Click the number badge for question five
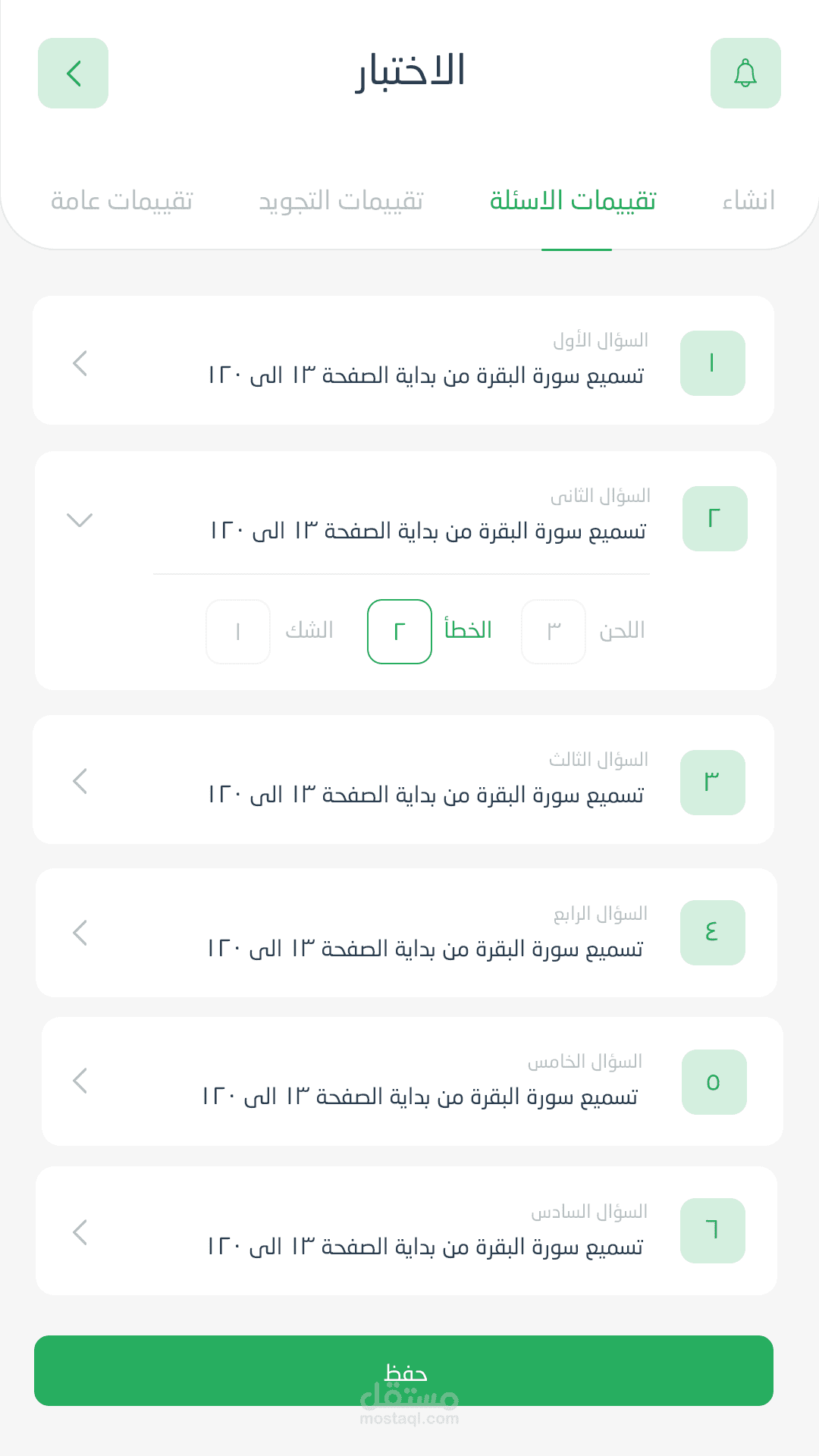Screen dimensions: 819x1456 (x=714, y=1082)
